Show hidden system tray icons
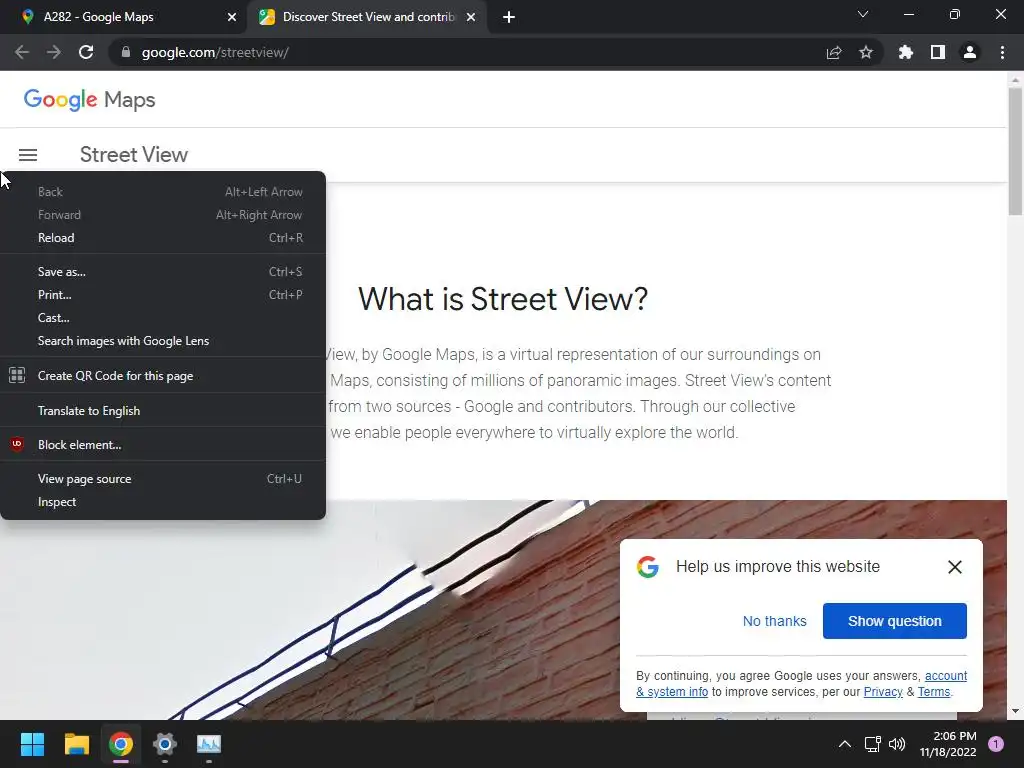 coord(844,744)
